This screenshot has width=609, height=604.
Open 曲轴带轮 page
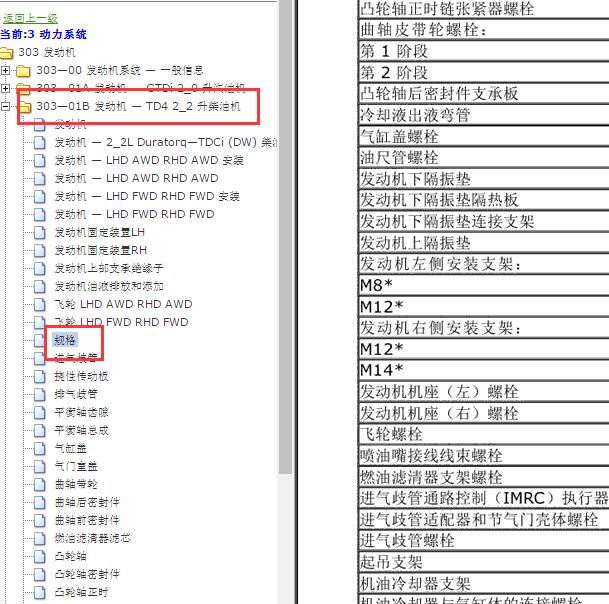pos(76,484)
